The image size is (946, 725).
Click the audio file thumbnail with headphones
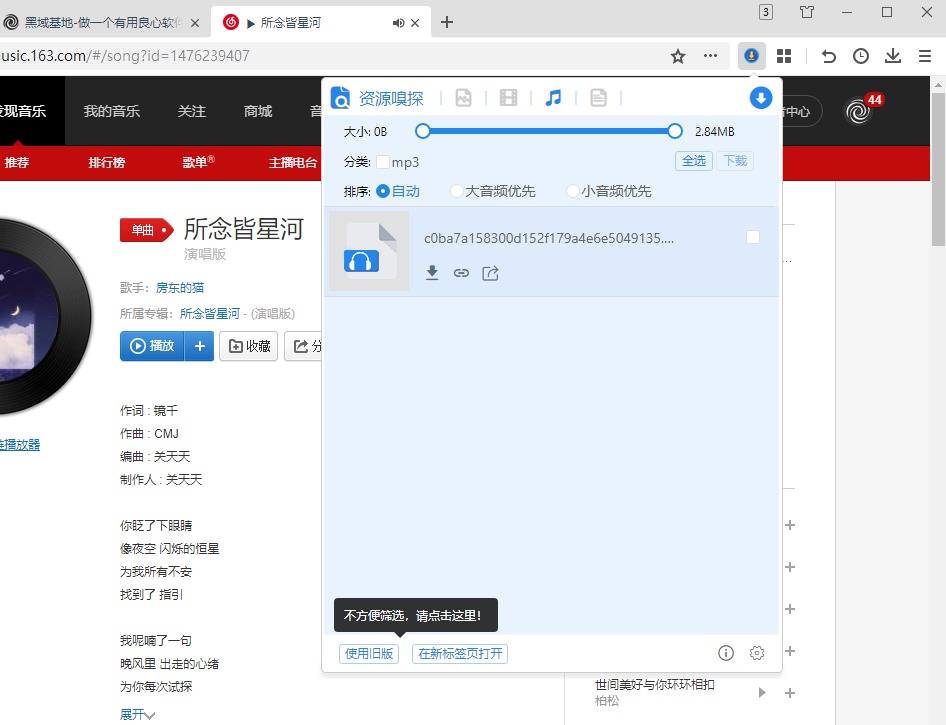369,251
